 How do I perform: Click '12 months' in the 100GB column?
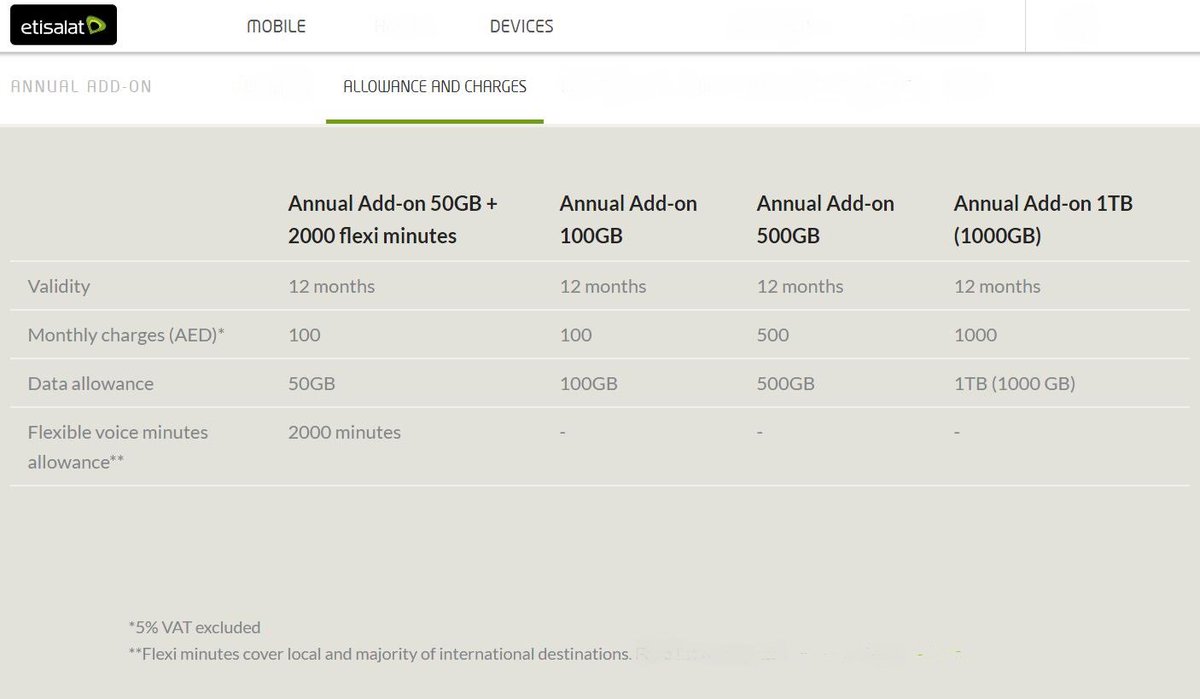(603, 286)
